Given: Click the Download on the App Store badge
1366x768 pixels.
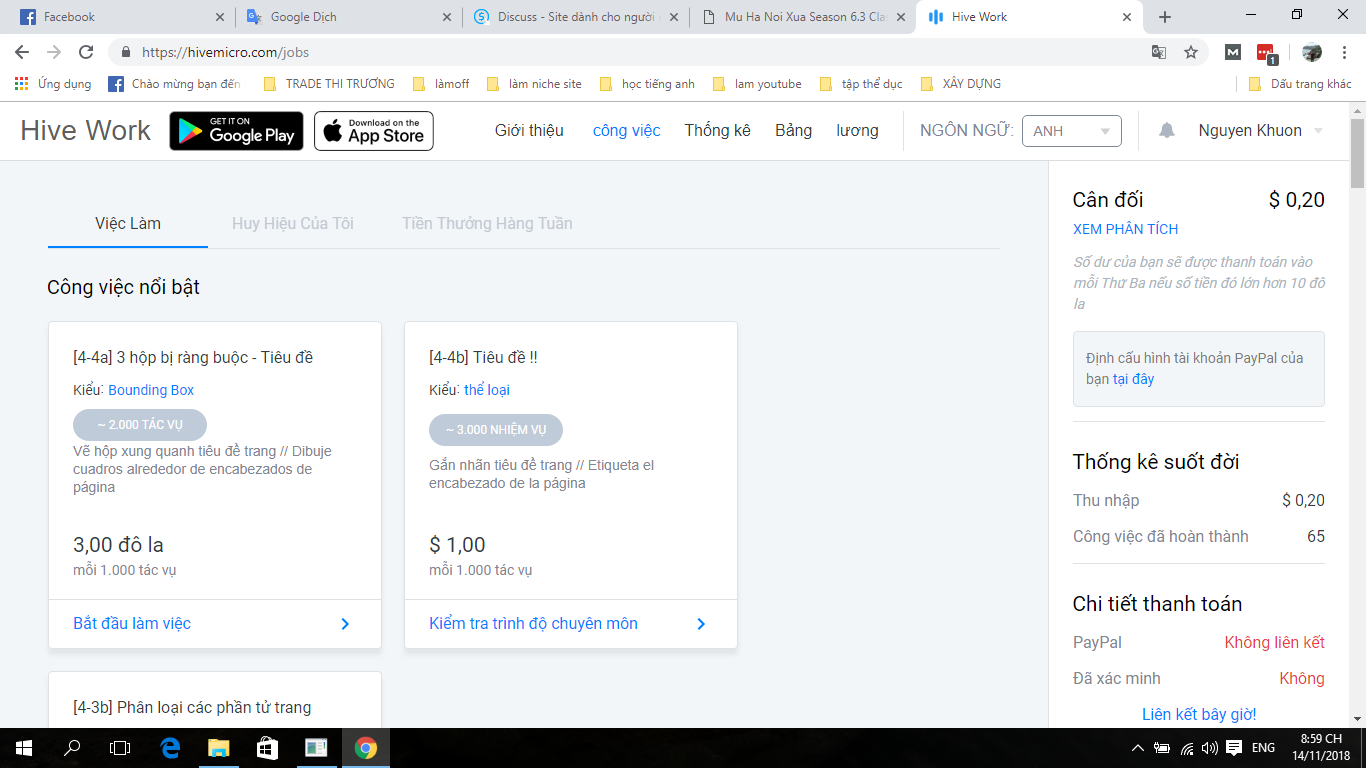Looking at the screenshot, I should (x=374, y=131).
